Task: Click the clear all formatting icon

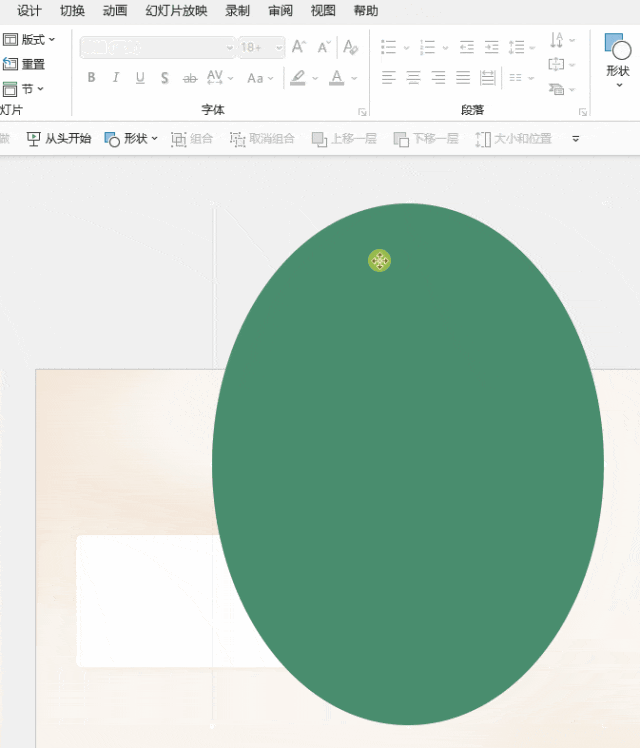Action: tap(350, 47)
